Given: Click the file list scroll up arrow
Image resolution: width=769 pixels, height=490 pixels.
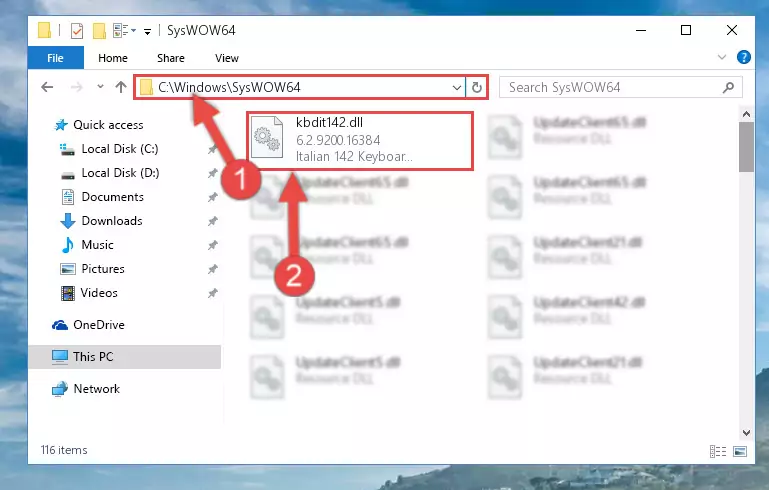Looking at the screenshot, I should (x=746, y=115).
